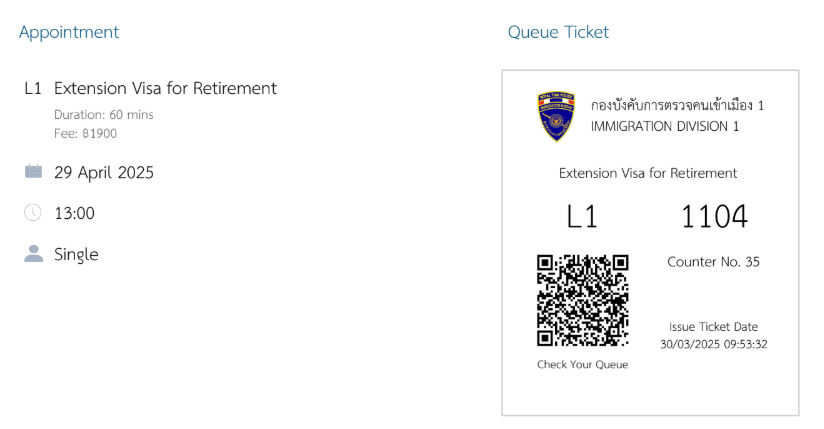This screenshot has height=429, width=824.
Task: Click the Check Your Queue label
Action: [582, 364]
